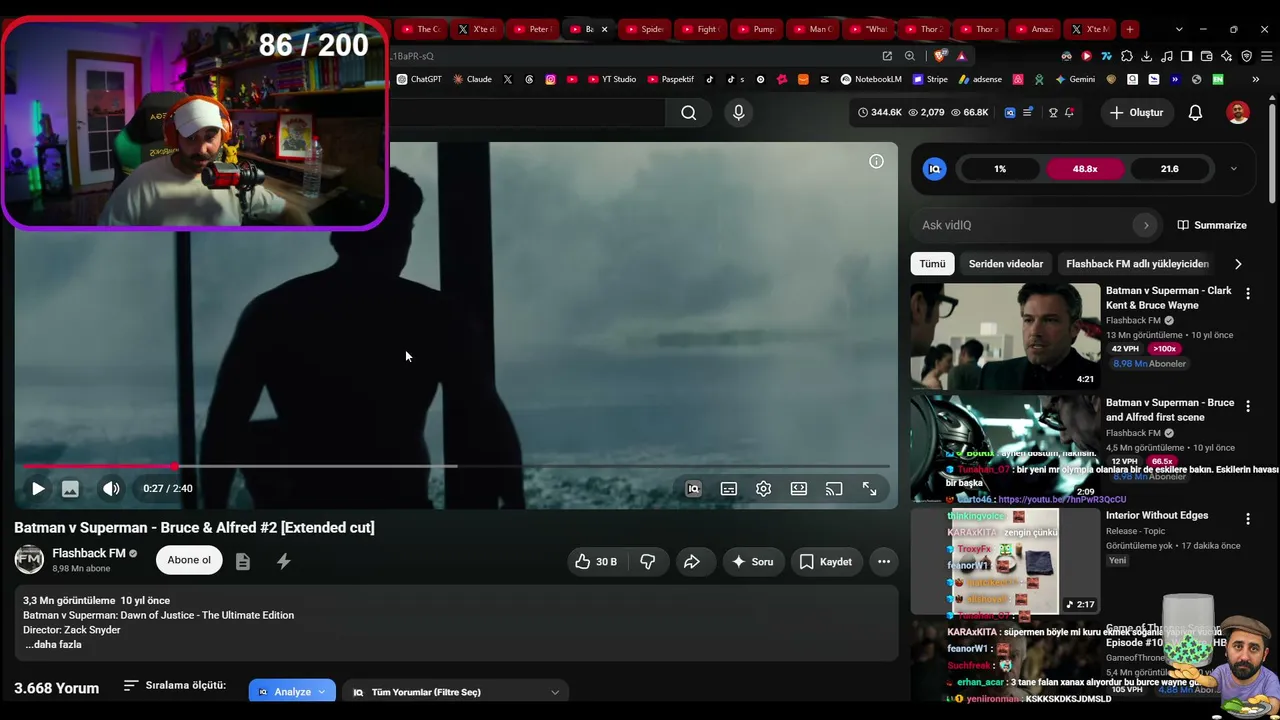Mute the video volume speaker
The image size is (1280, 720).
[111, 489]
